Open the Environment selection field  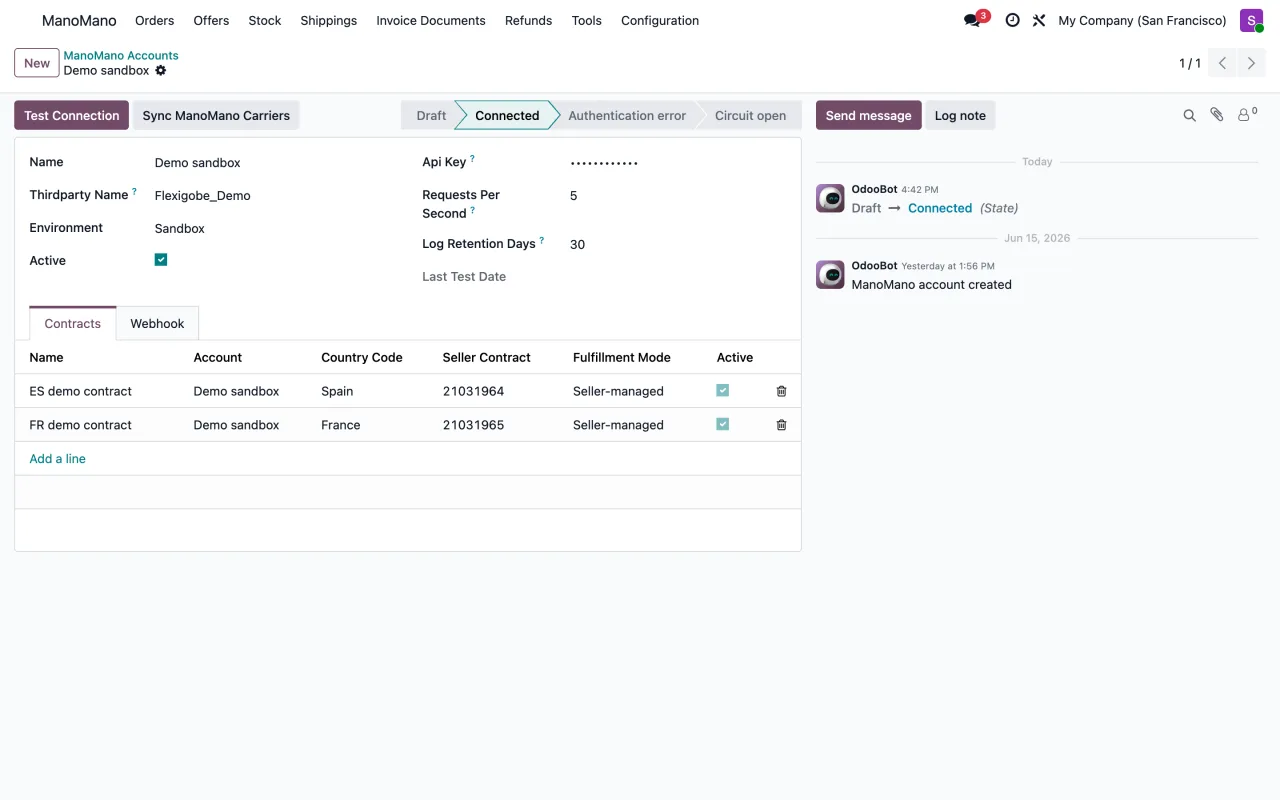[270, 228]
